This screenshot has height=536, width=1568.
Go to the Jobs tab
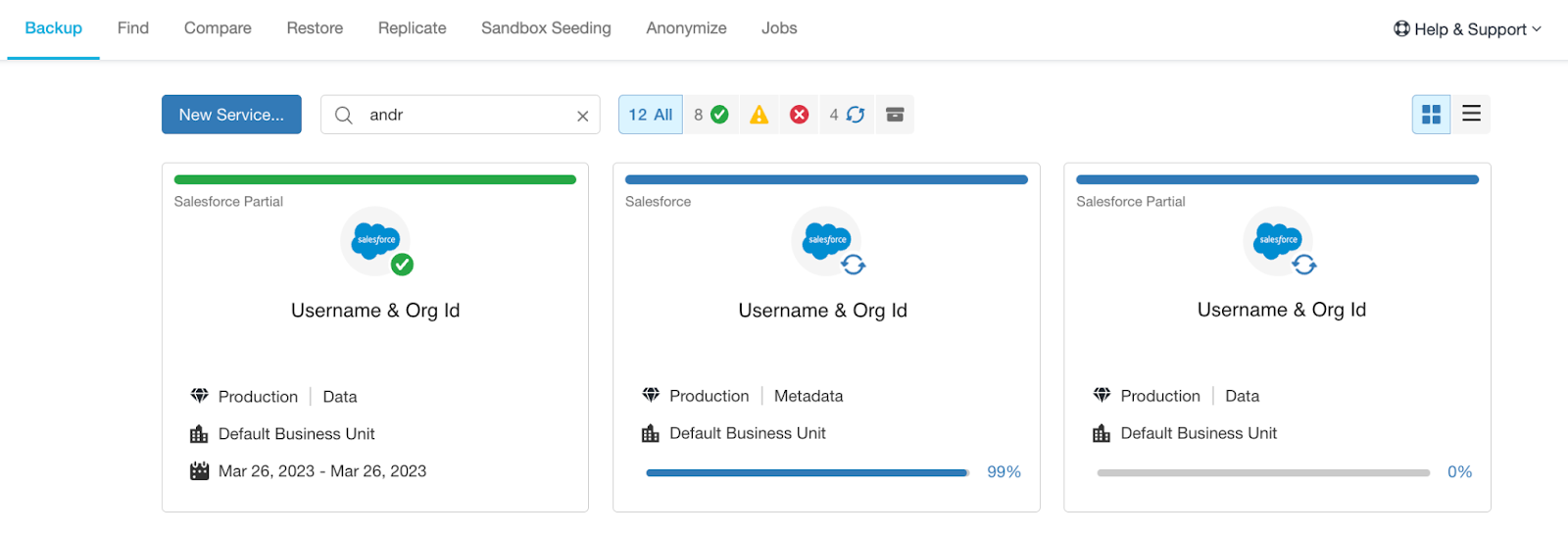coord(779,28)
